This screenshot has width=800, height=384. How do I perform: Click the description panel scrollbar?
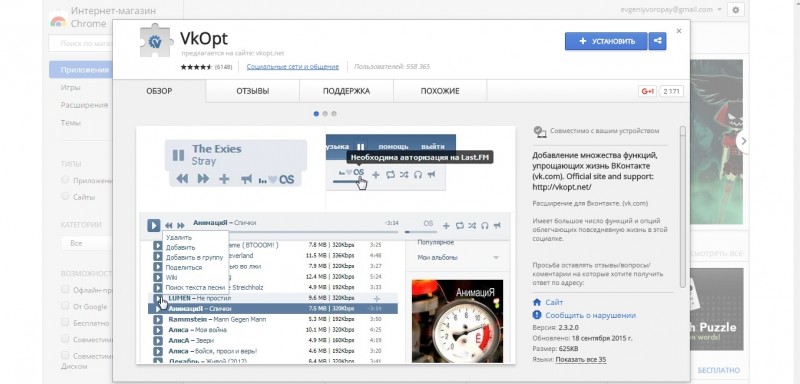(x=683, y=207)
